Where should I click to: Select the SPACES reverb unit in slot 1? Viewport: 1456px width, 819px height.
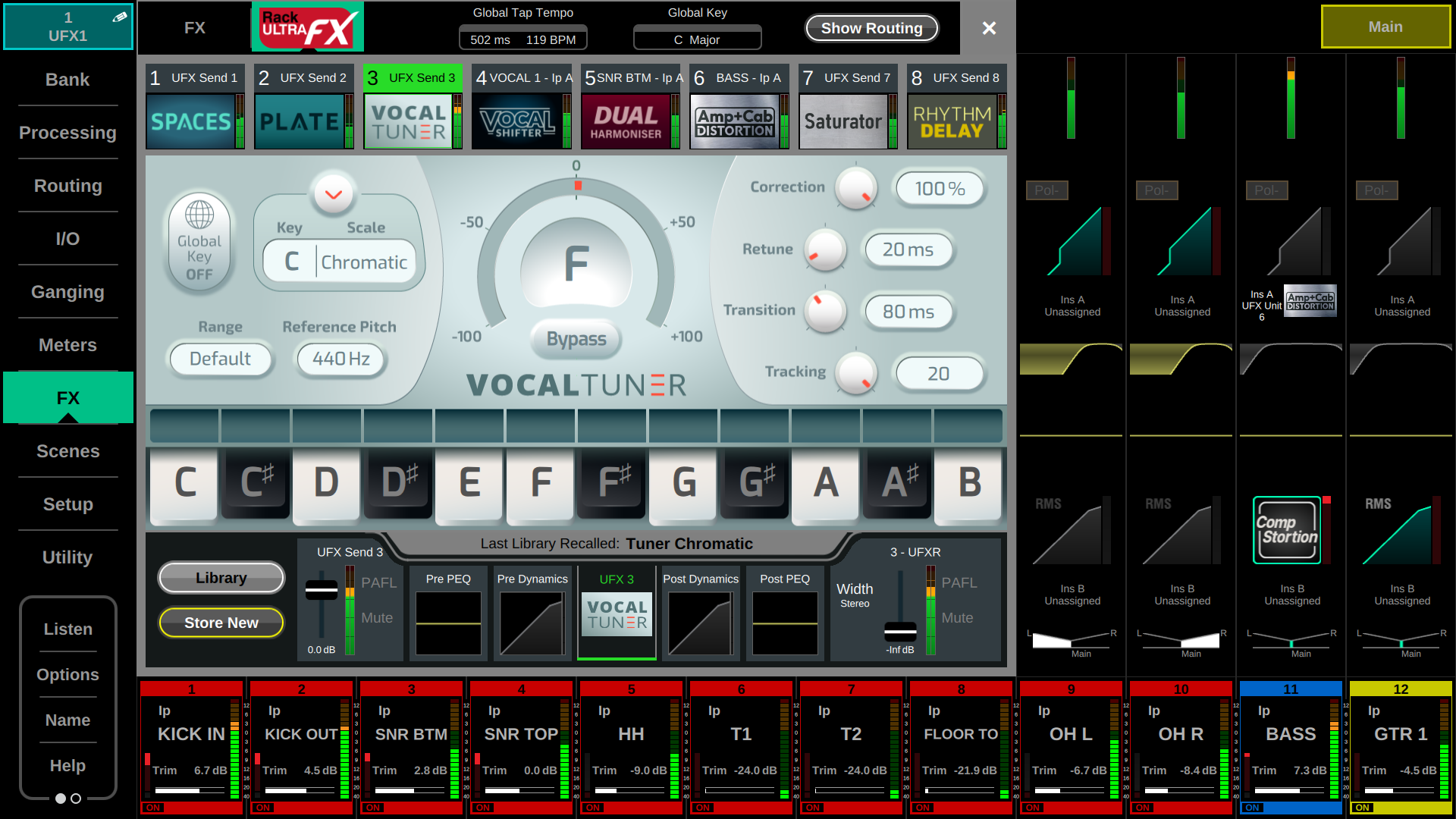(190, 121)
